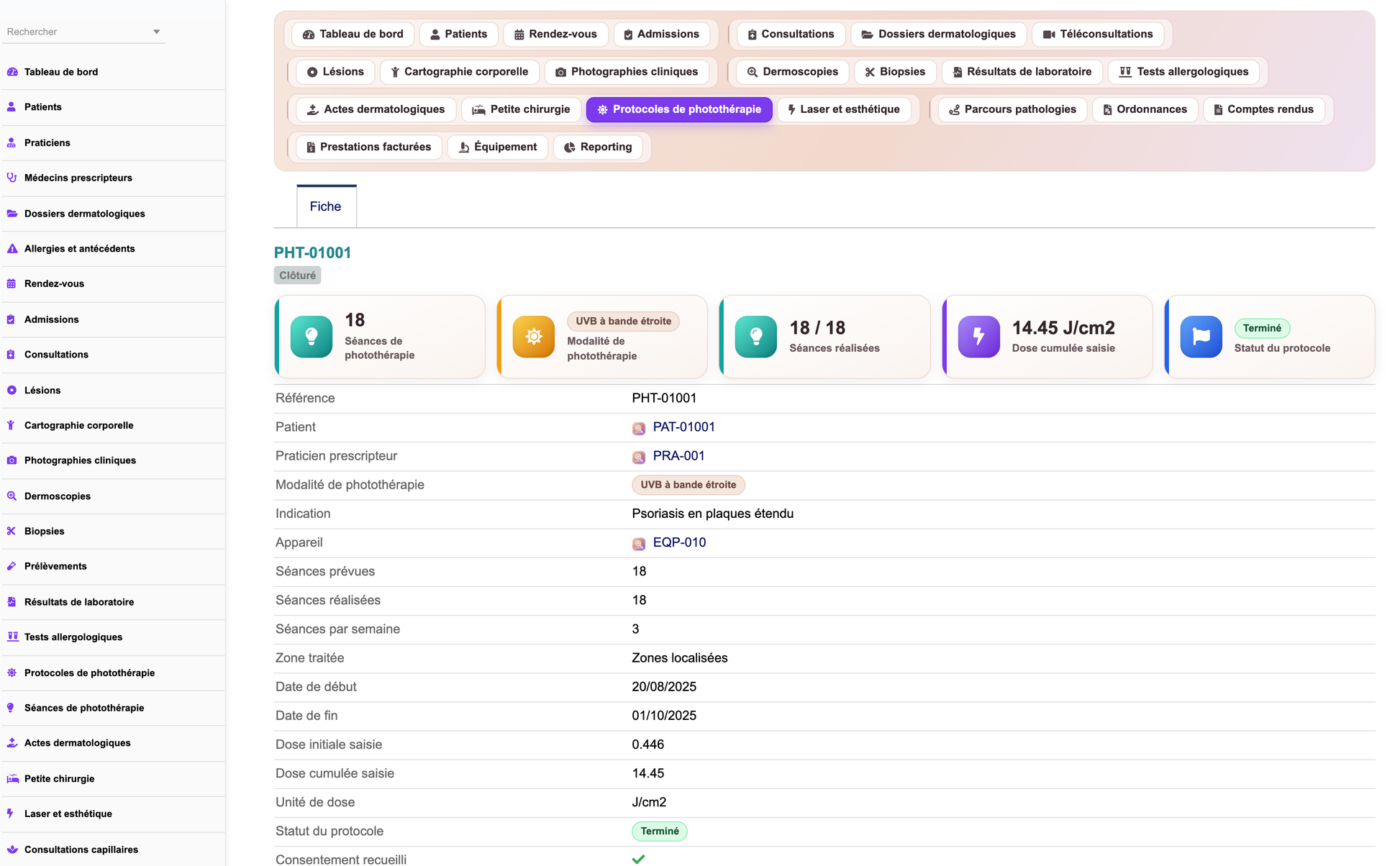Click the scissors icon beside Biopsies in sidebar
The image size is (1400, 866).
12,531
